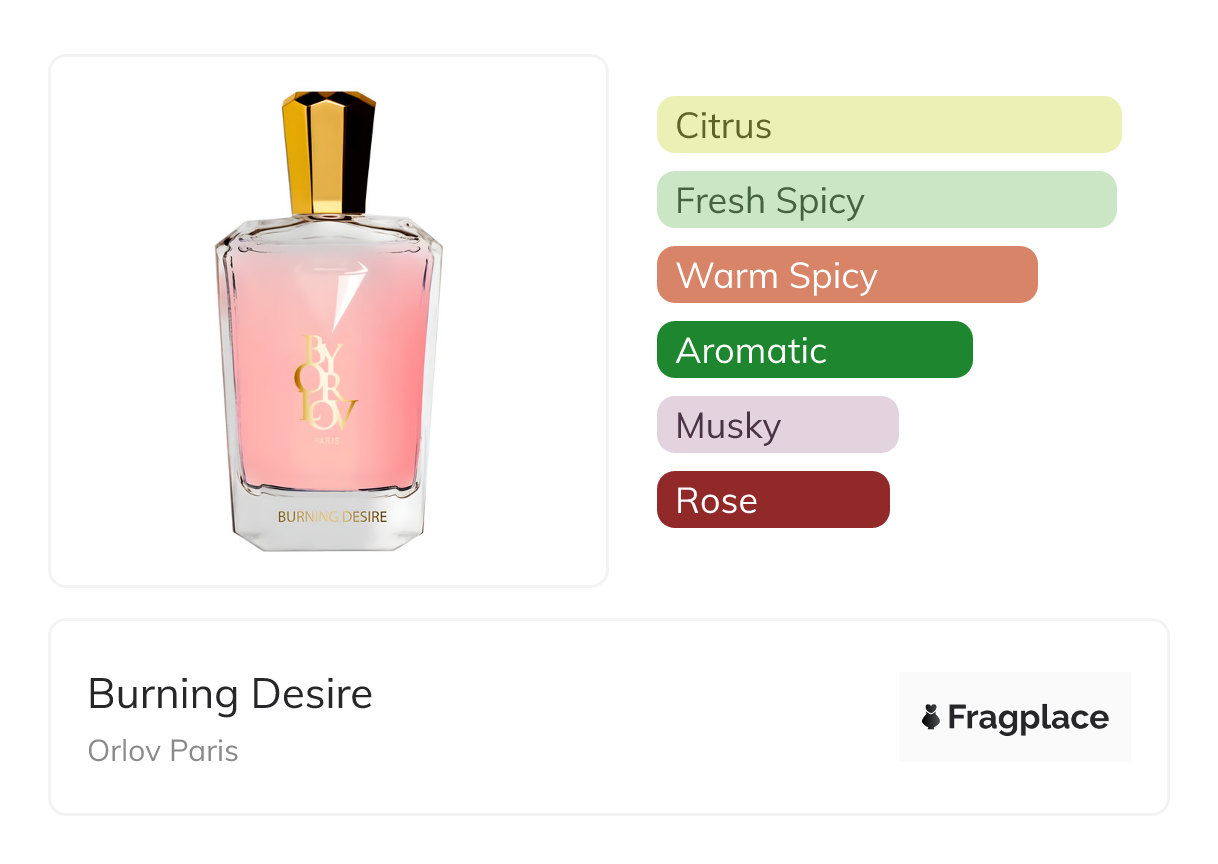Click the Fragplace badge background
The image size is (1218, 864).
click(x=1015, y=717)
